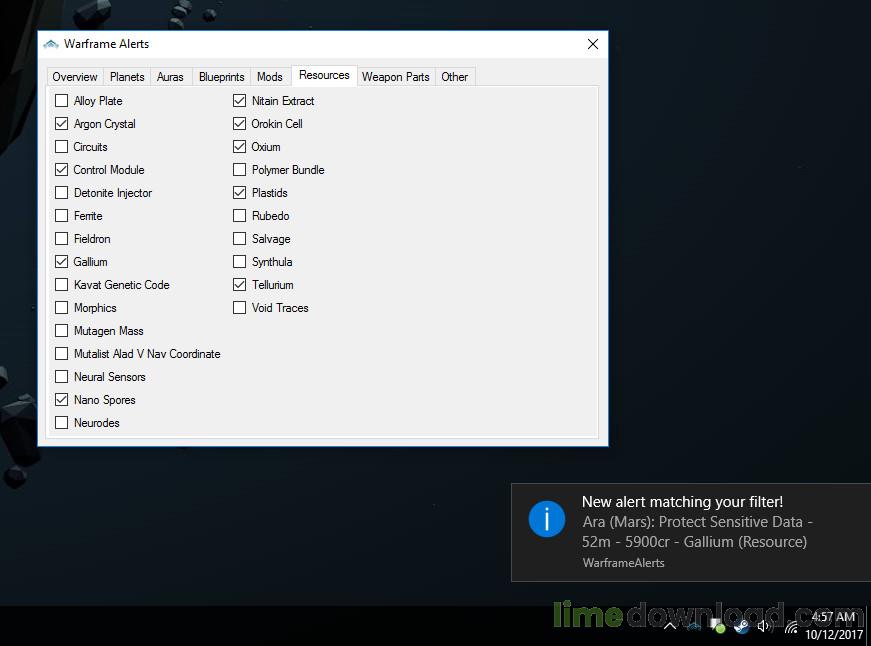Click the Warframe Alerts title bar icon

(51, 44)
